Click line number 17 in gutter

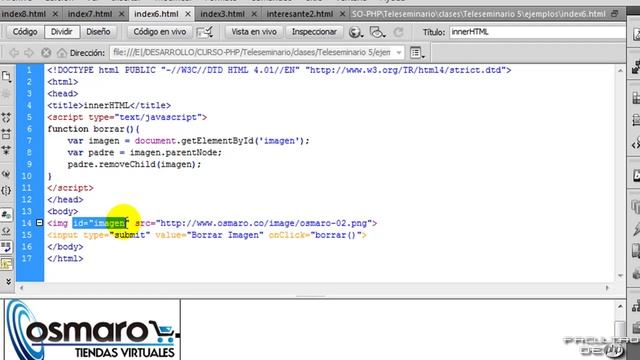tap(27, 259)
